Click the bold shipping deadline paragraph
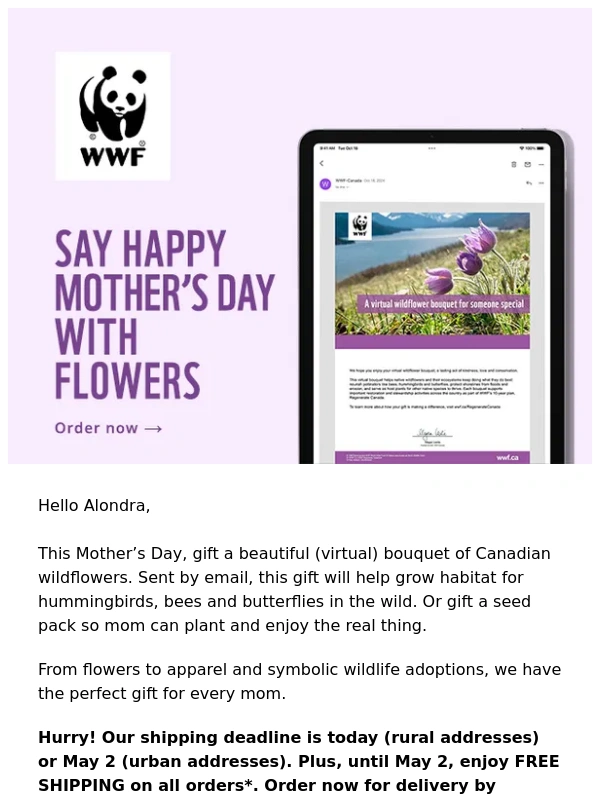Viewport: 600px width, 800px height. (298, 761)
